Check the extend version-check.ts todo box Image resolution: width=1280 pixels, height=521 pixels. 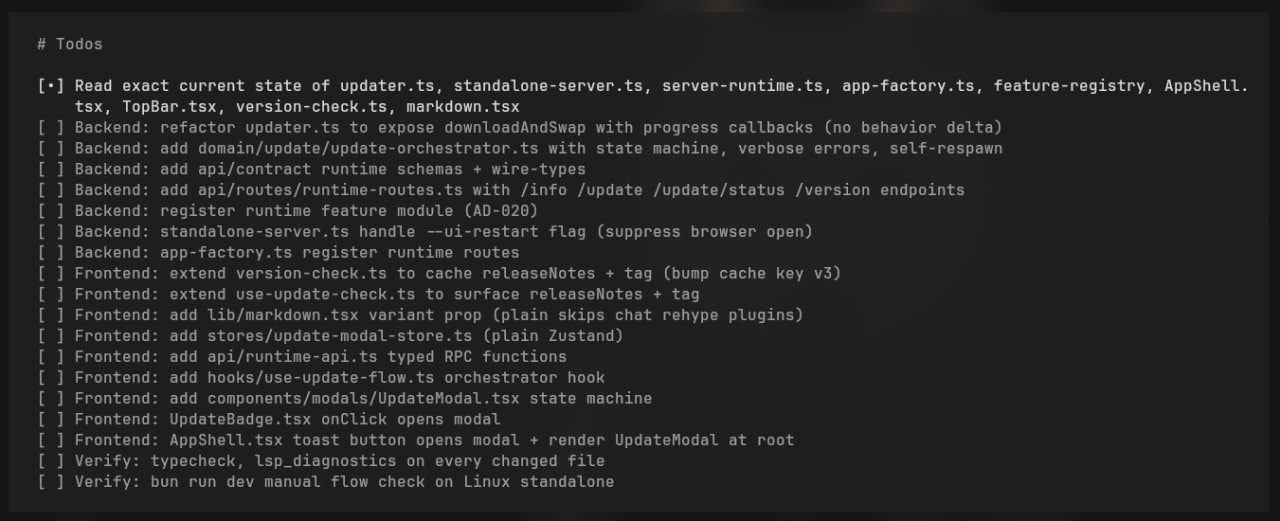(x=50, y=273)
